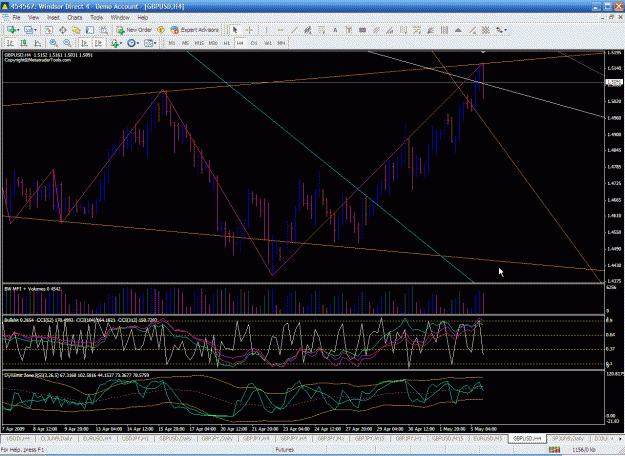Screen dimensions: 625x456
Task: Select the D1 timeframe button
Action: (254, 43)
